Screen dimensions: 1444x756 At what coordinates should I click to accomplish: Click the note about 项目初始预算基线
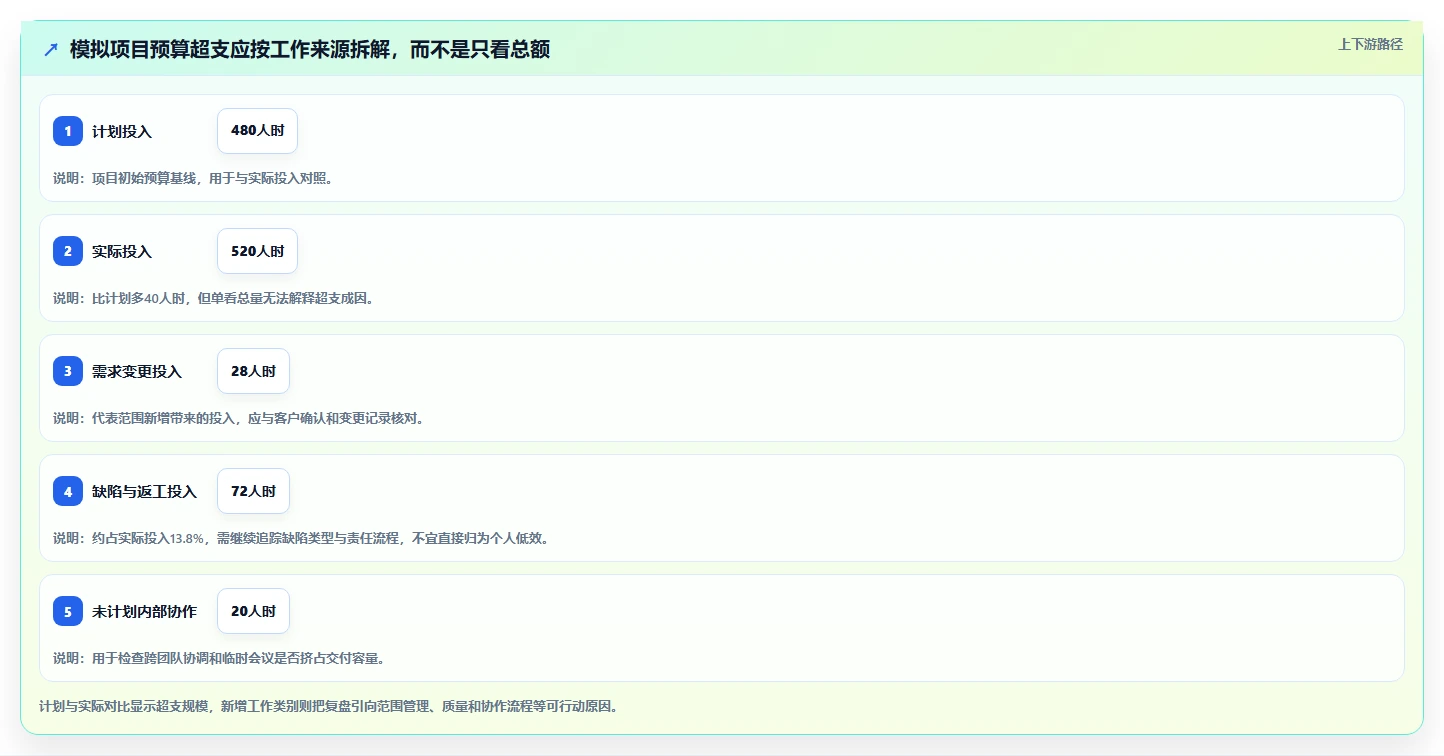click(193, 178)
